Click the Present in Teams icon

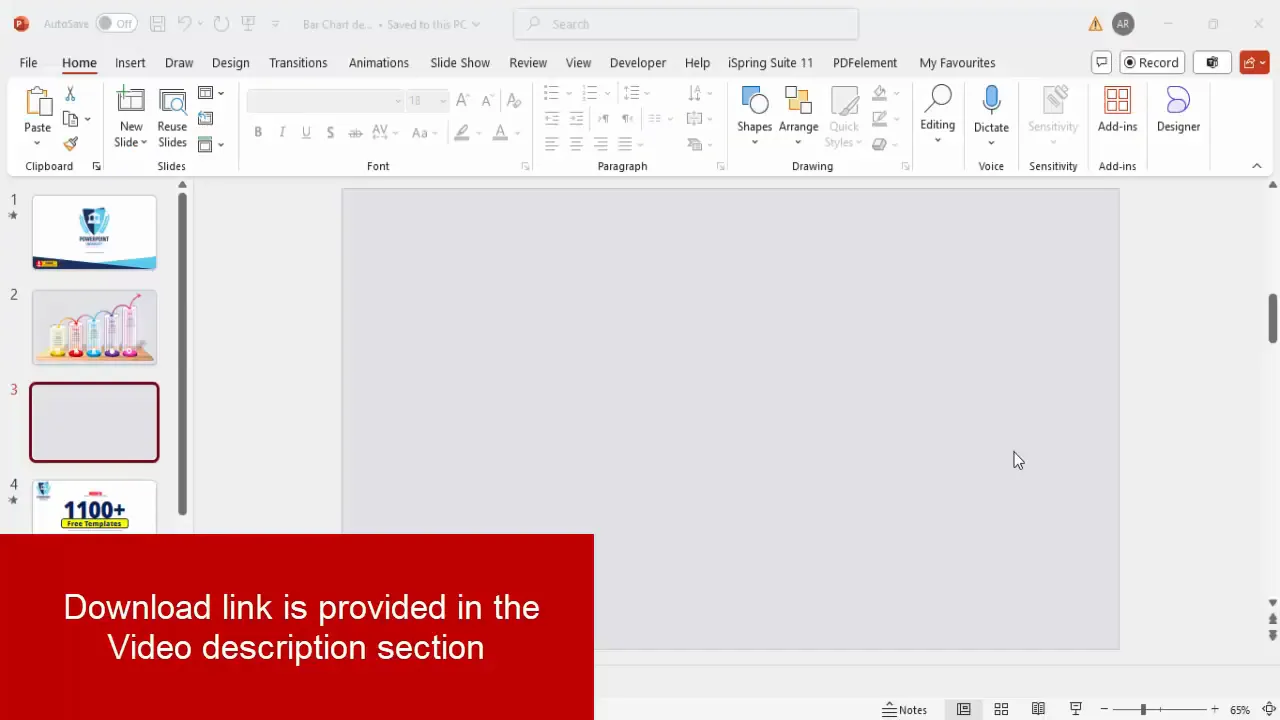click(x=1212, y=62)
